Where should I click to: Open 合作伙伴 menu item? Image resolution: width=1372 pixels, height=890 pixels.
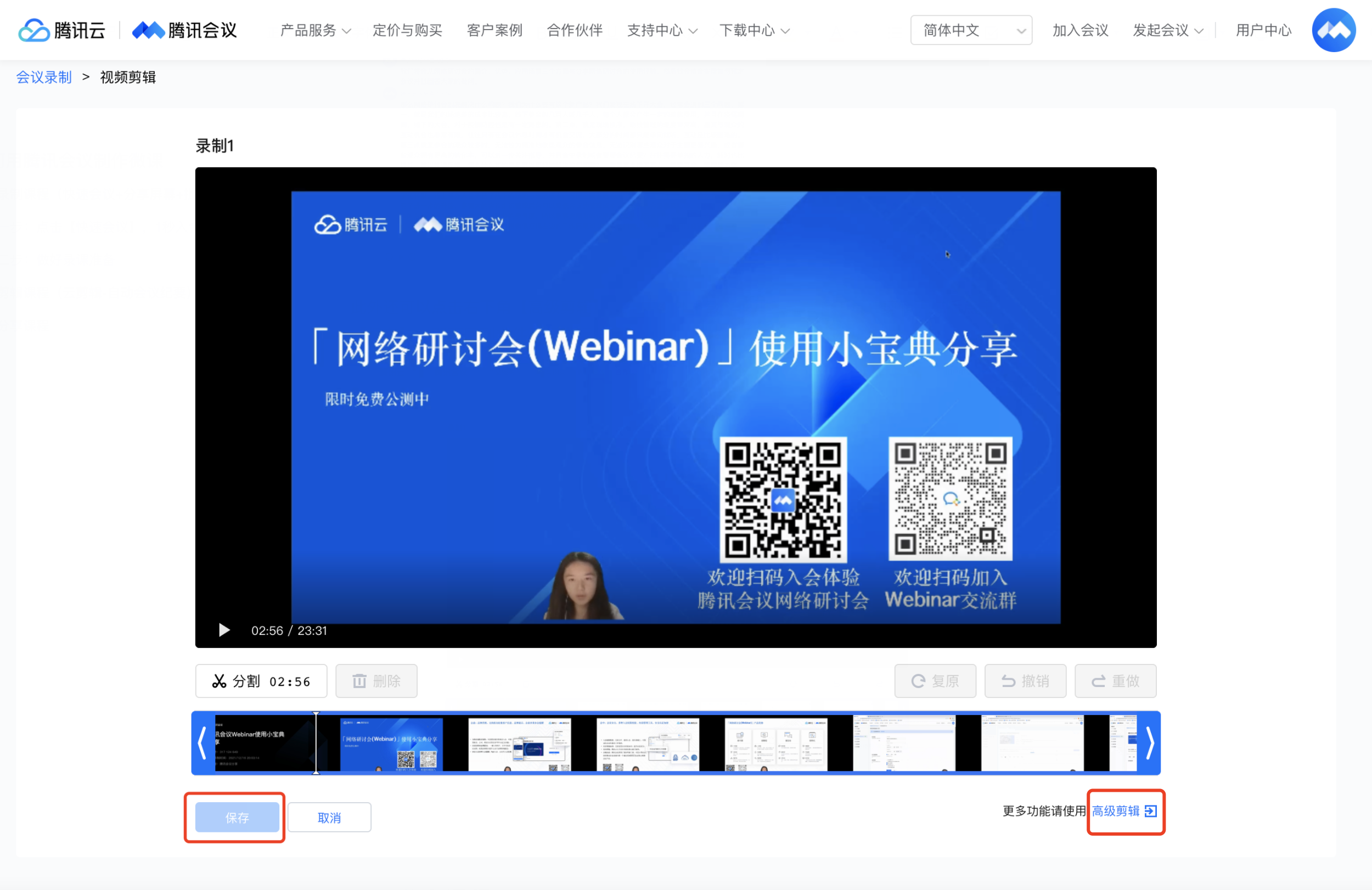pos(574,30)
